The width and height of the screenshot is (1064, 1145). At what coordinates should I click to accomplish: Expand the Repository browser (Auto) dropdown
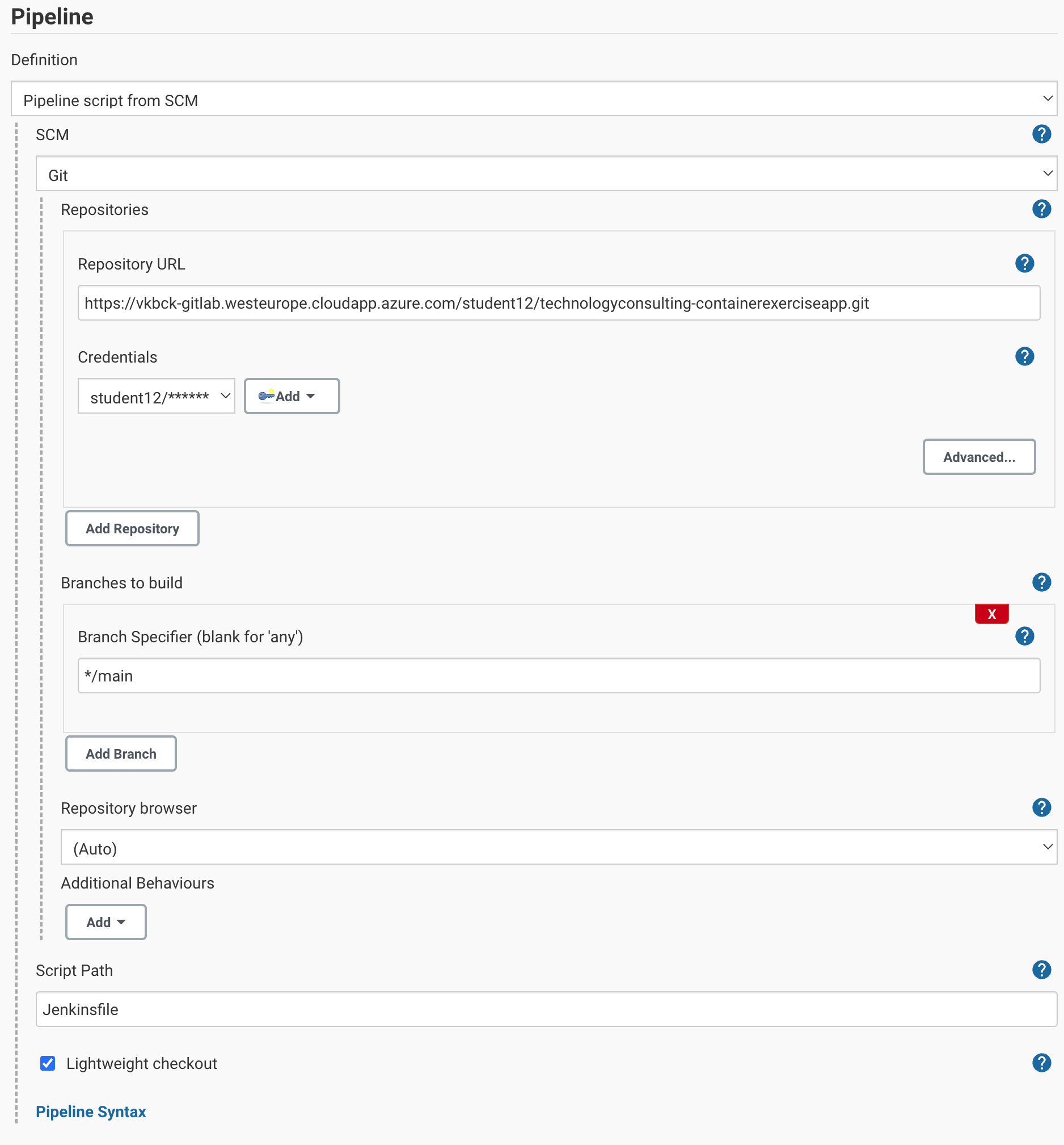click(x=558, y=847)
